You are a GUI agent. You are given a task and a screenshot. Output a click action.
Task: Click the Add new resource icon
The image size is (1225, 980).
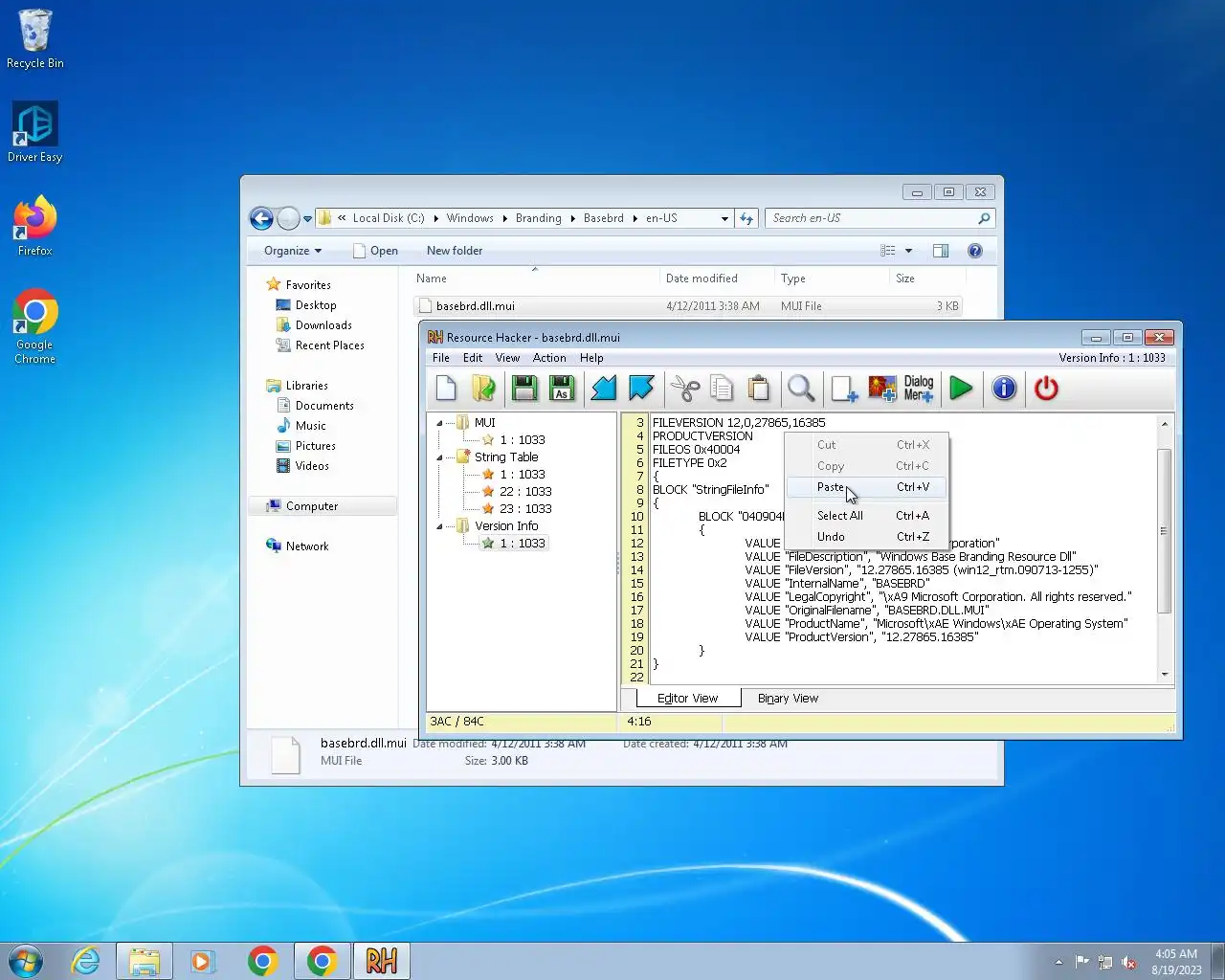(843, 388)
